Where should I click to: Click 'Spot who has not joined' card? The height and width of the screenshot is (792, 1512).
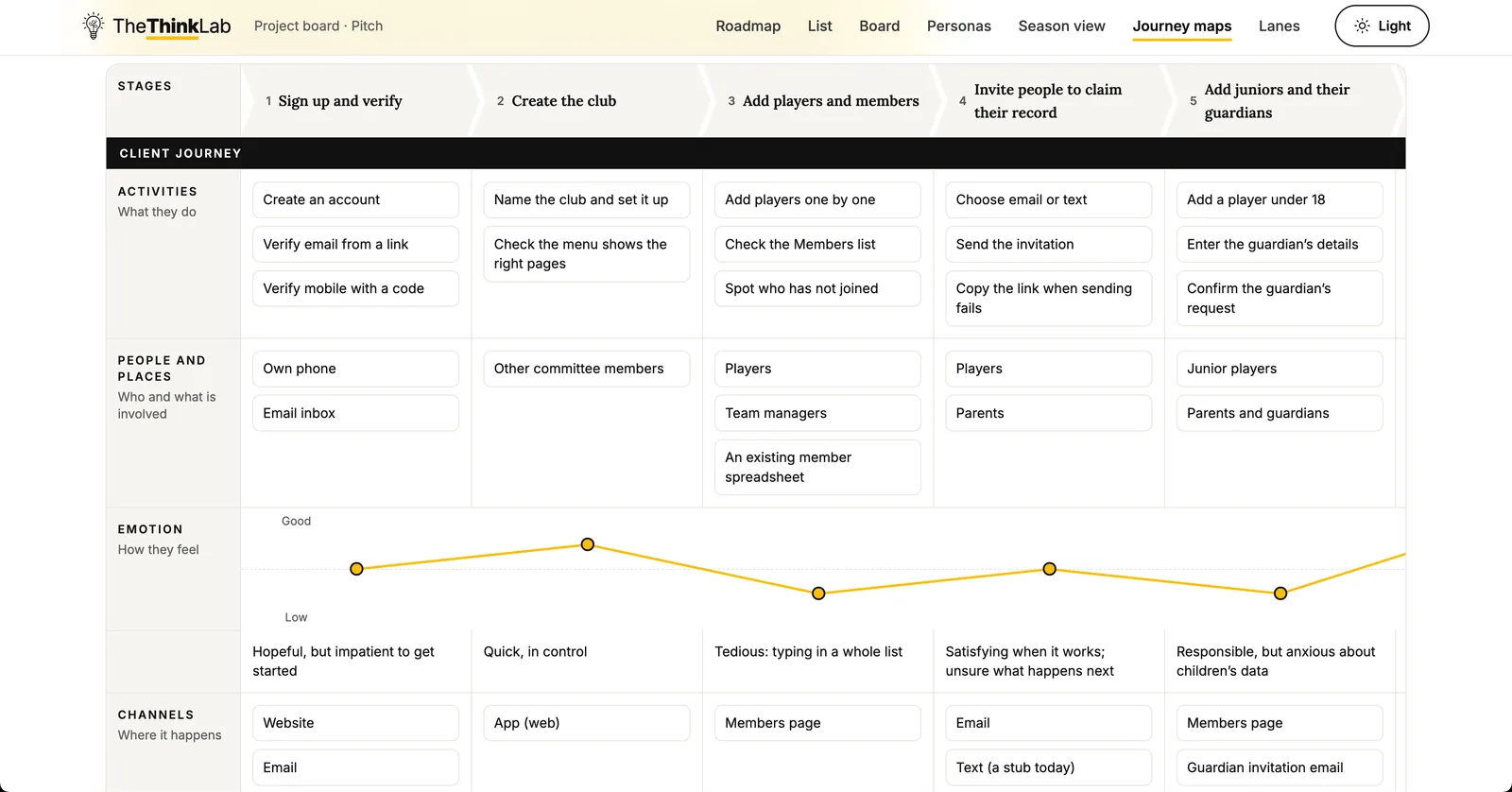pyautogui.click(x=817, y=288)
